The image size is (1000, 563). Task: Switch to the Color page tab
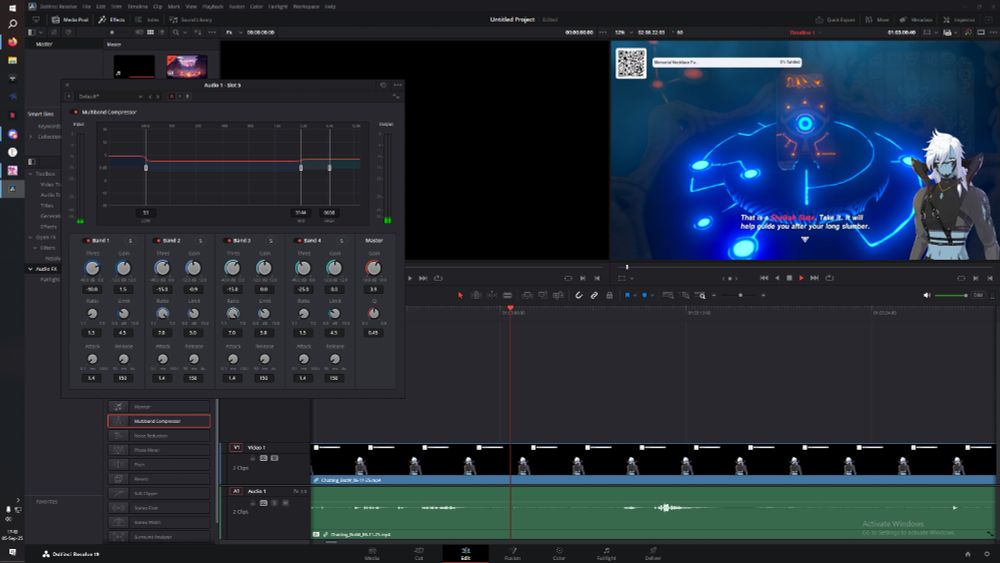pos(559,553)
